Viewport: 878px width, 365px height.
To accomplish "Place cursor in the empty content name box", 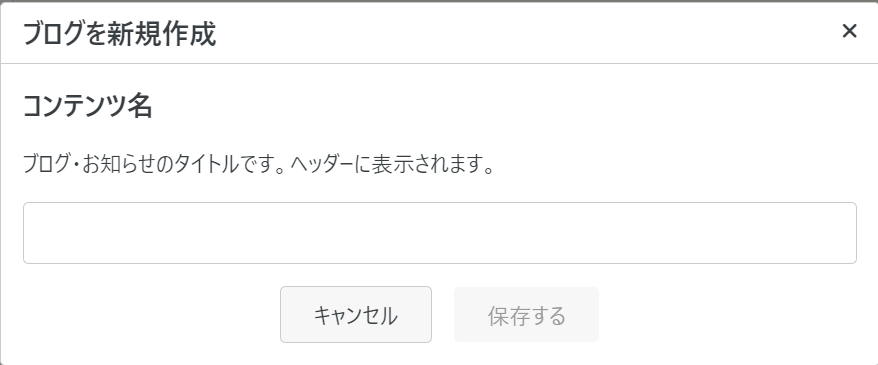I will [440, 233].
